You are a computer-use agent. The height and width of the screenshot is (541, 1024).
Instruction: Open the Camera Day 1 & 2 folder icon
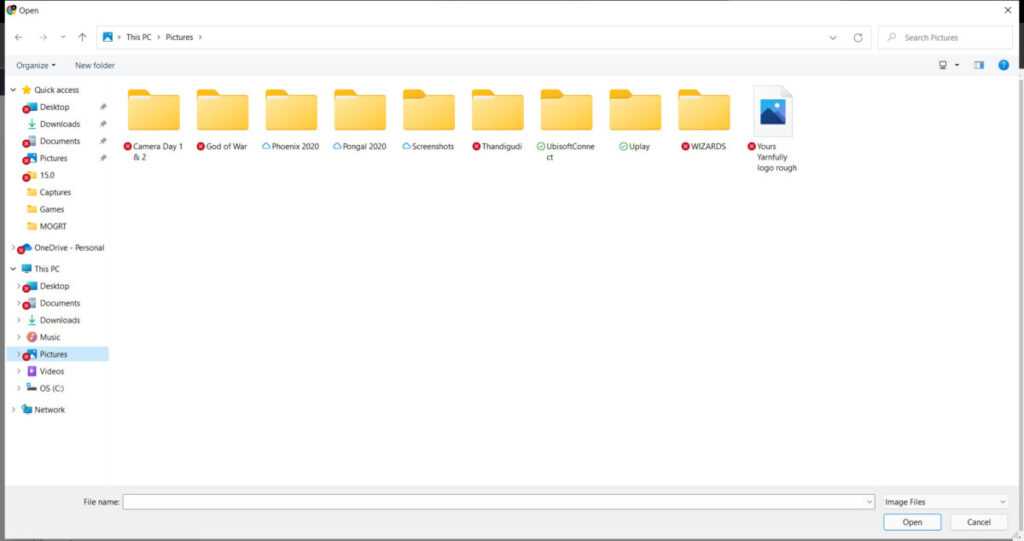coord(153,110)
